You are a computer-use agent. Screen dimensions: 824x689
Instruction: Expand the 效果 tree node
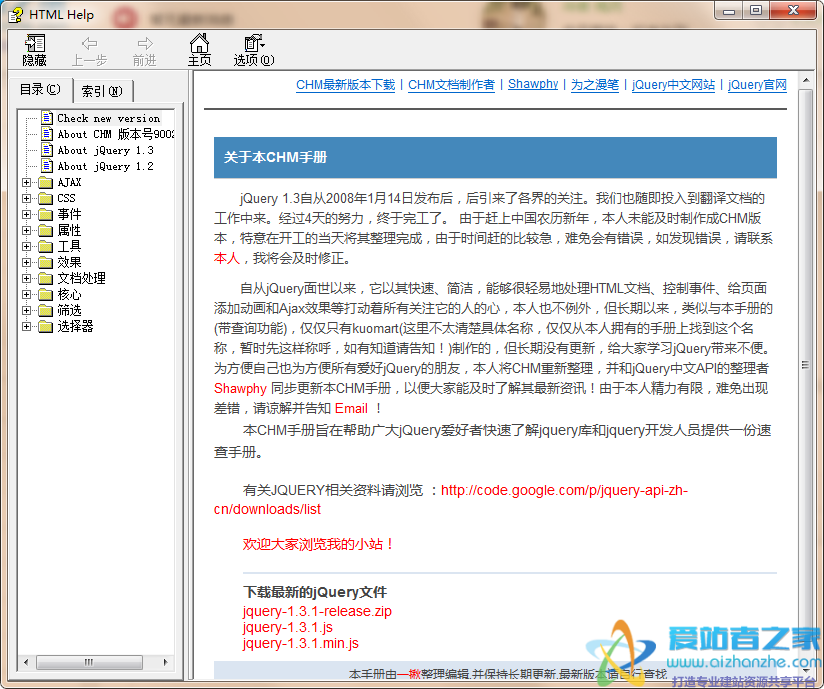point(26,262)
